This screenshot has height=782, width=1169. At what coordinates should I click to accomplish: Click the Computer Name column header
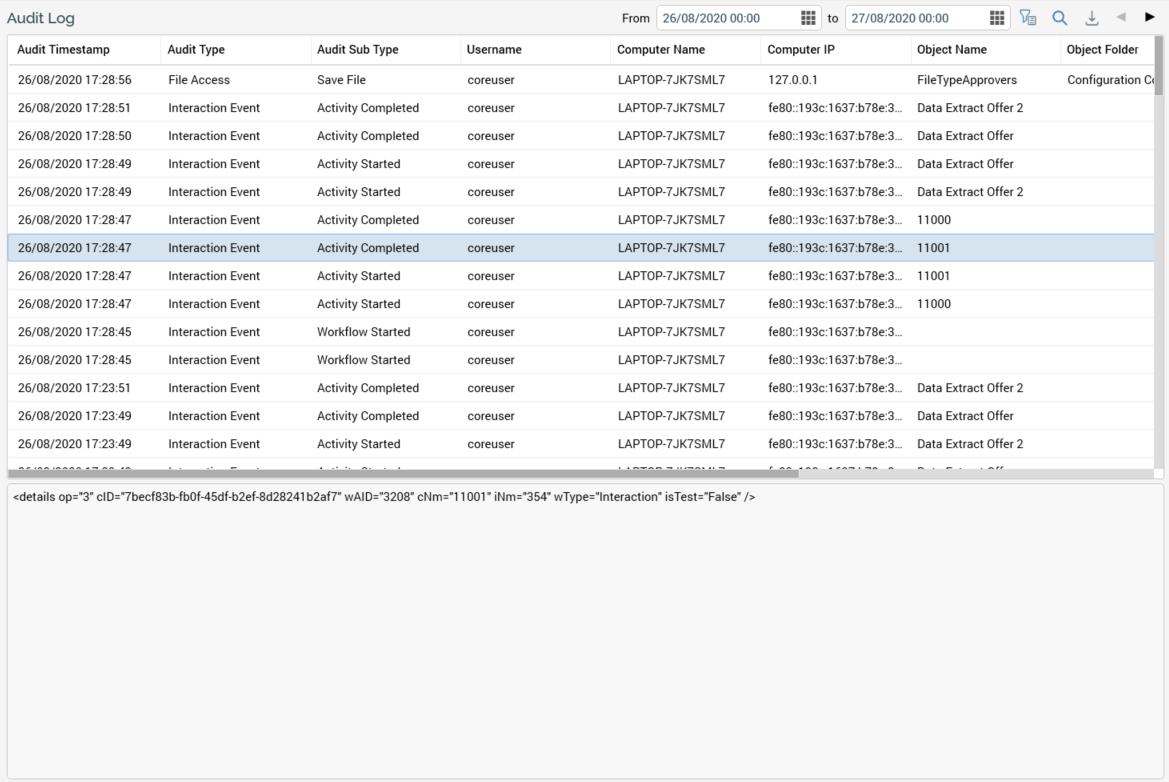click(661, 50)
